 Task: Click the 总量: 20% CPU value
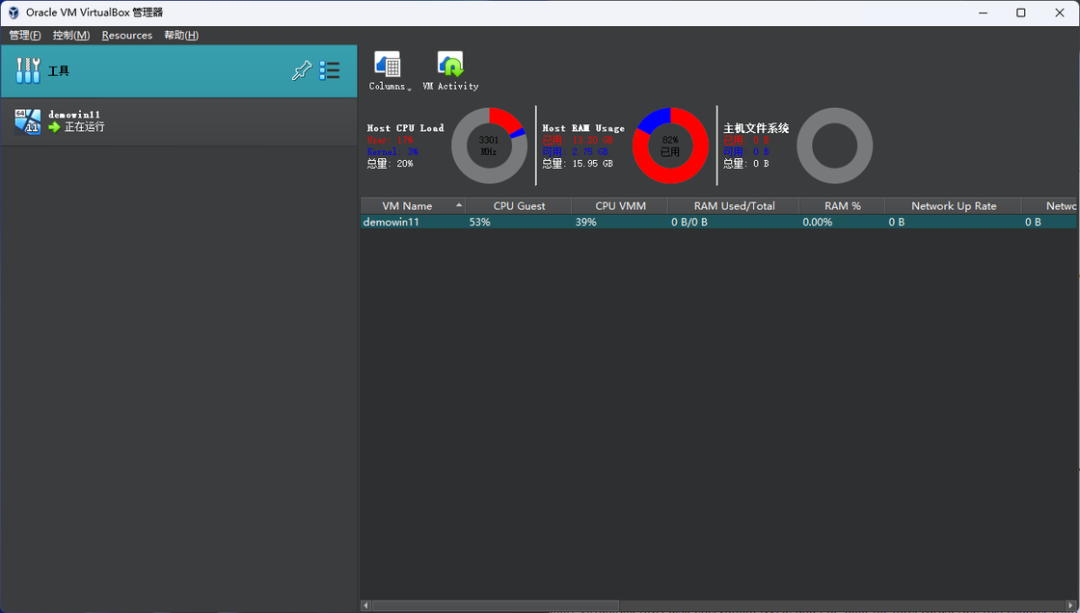(x=390, y=164)
